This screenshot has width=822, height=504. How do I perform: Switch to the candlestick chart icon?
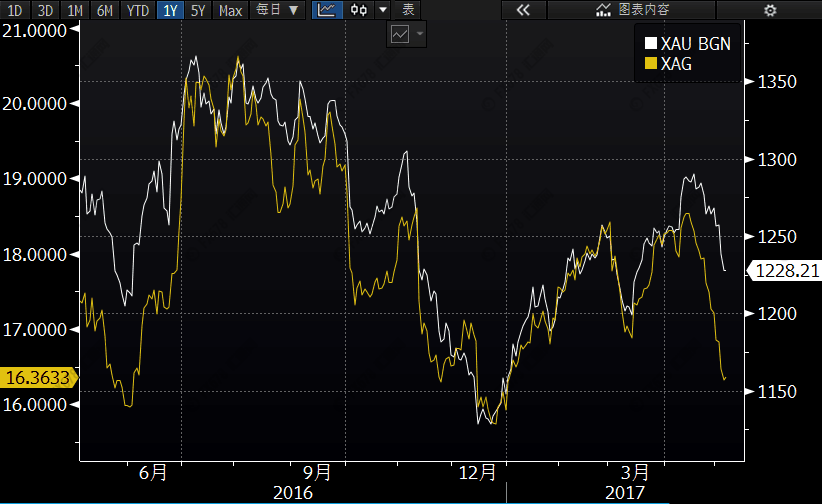tap(358, 10)
